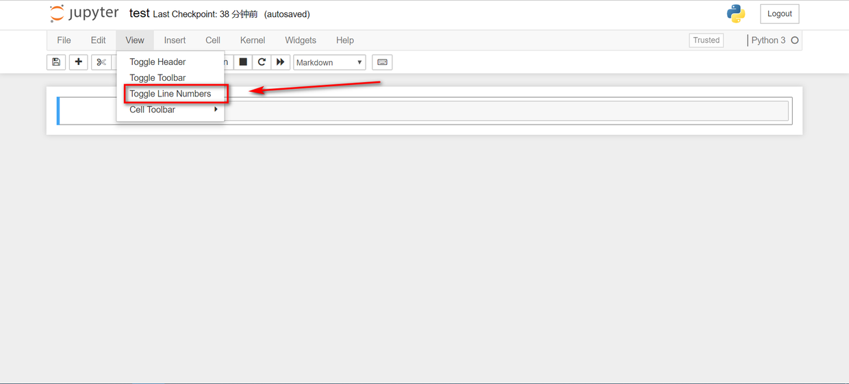Click the Python logo icon
Image resolution: width=849 pixels, height=384 pixels.
coord(736,14)
